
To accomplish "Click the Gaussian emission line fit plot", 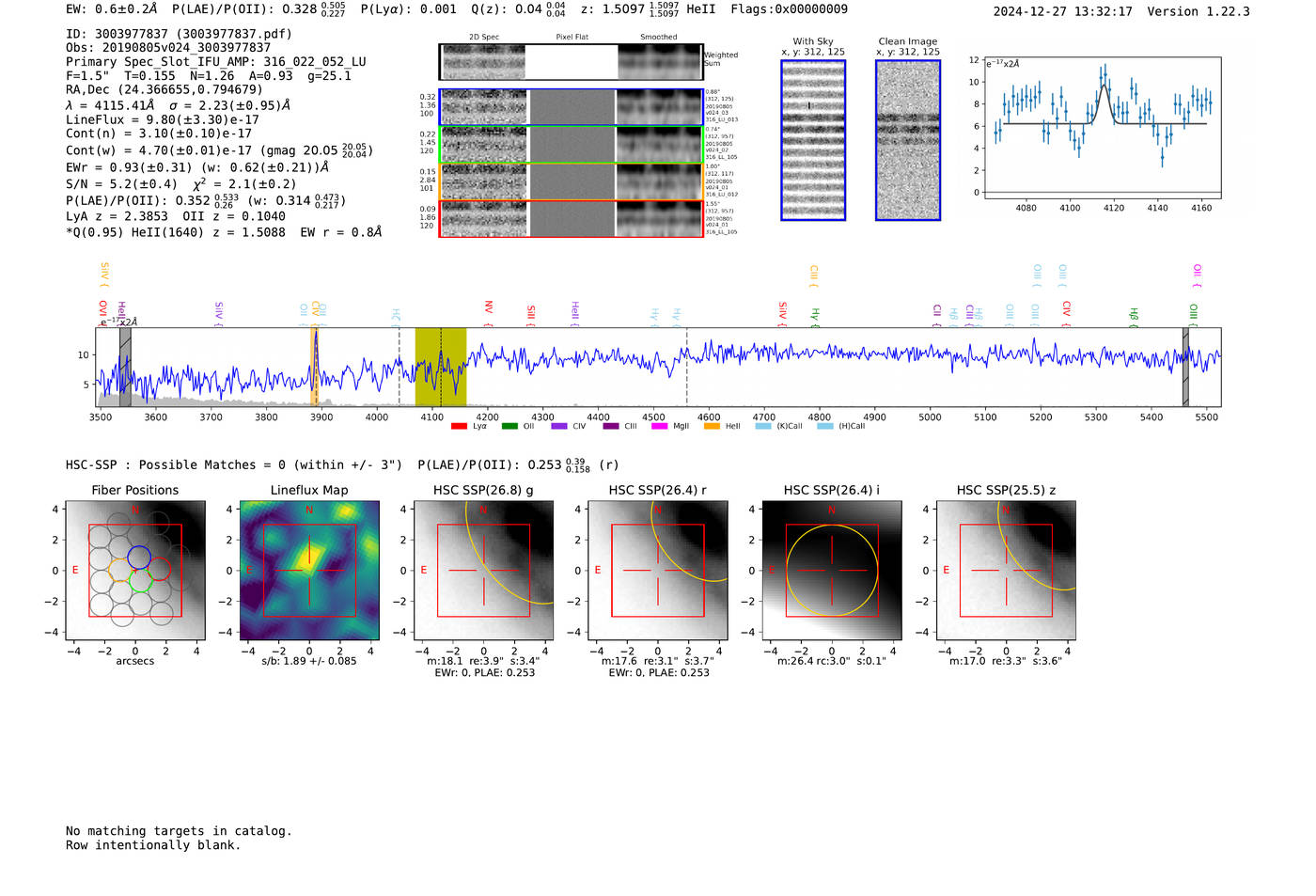I will tap(1102, 128).
